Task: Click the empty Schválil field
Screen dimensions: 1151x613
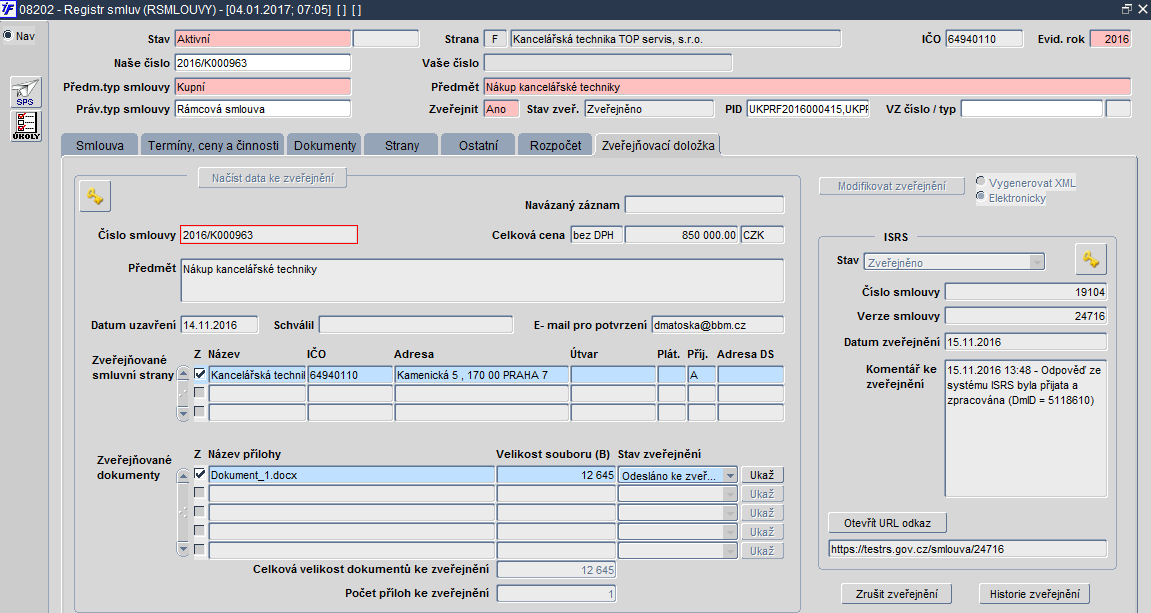Action: [416, 324]
